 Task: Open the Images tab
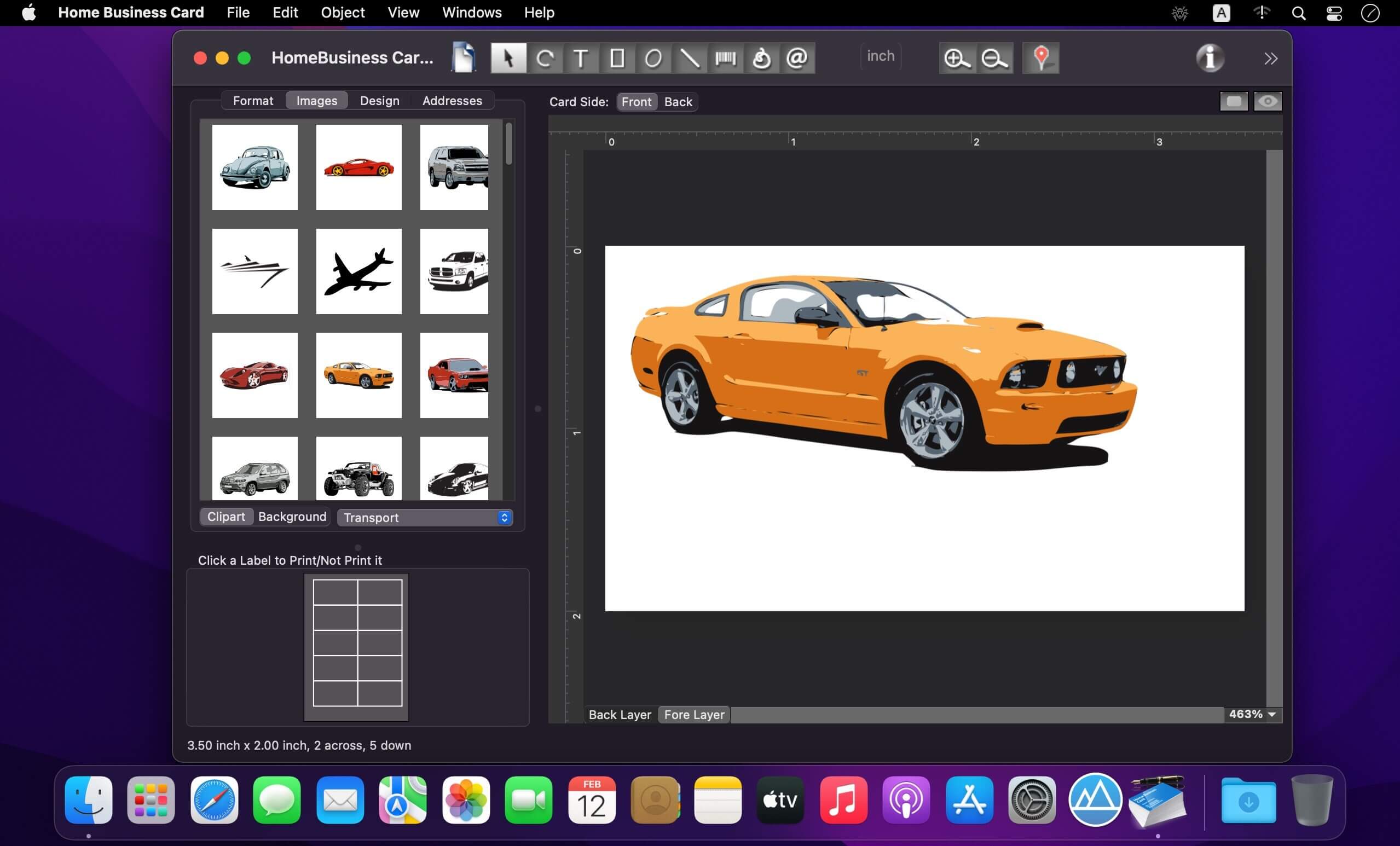[316, 101]
